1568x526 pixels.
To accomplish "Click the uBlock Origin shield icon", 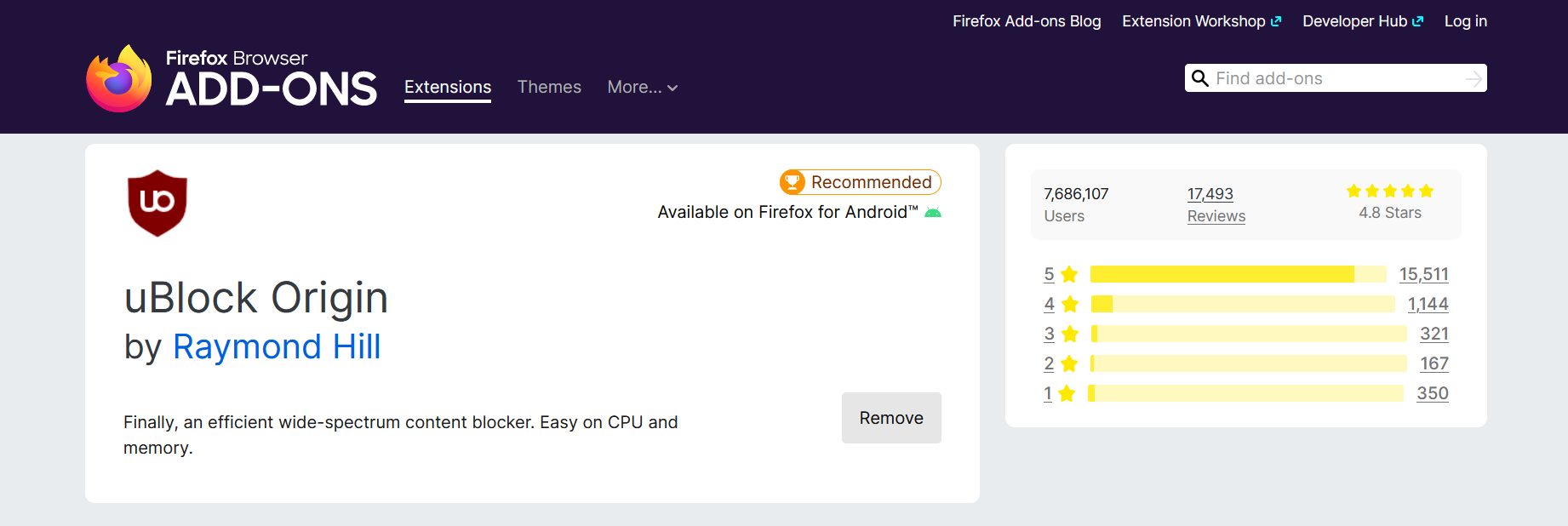I will [157, 203].
